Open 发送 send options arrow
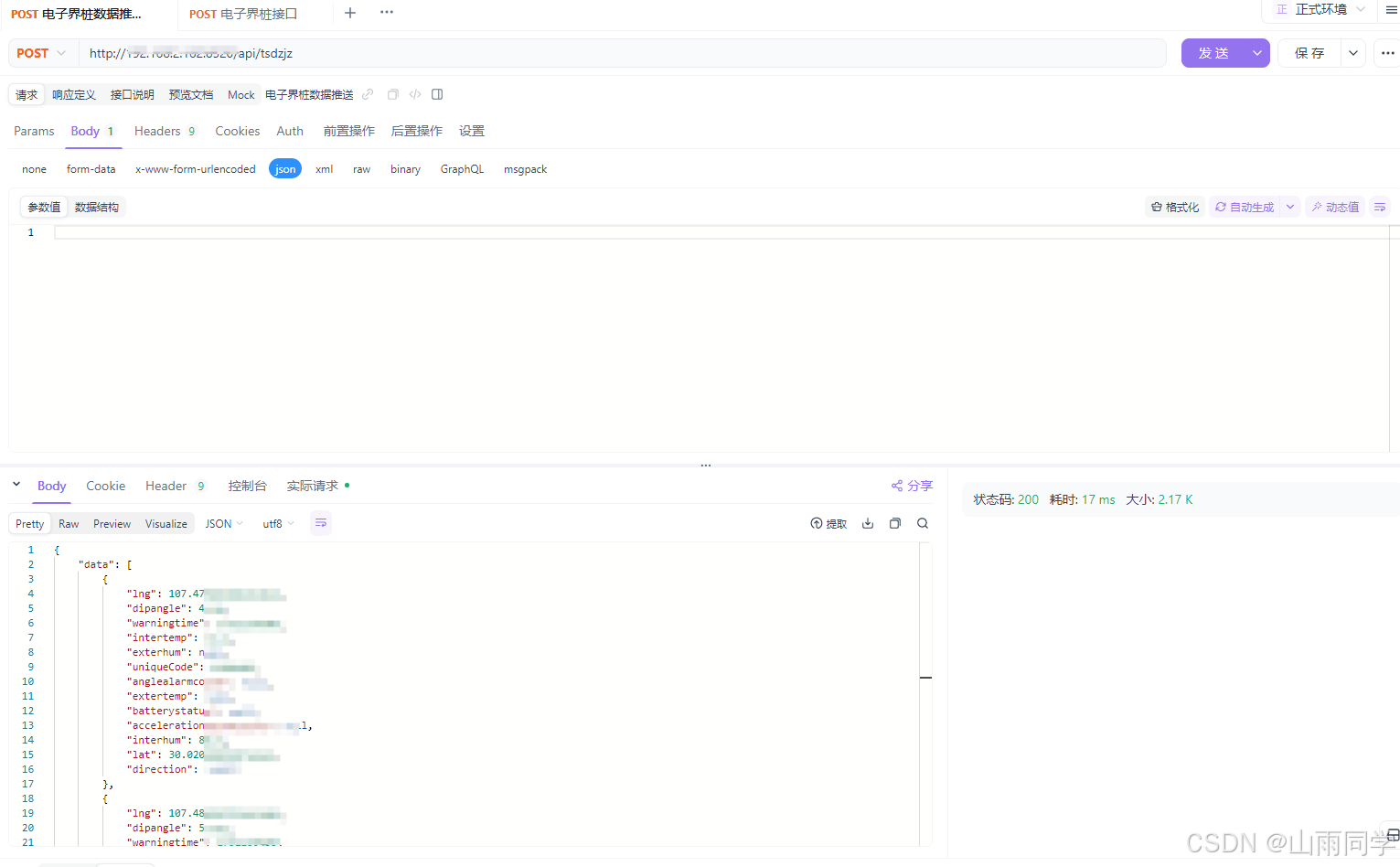The width and height of the screenshot is (1400, 867). [x=1257, y=53]
